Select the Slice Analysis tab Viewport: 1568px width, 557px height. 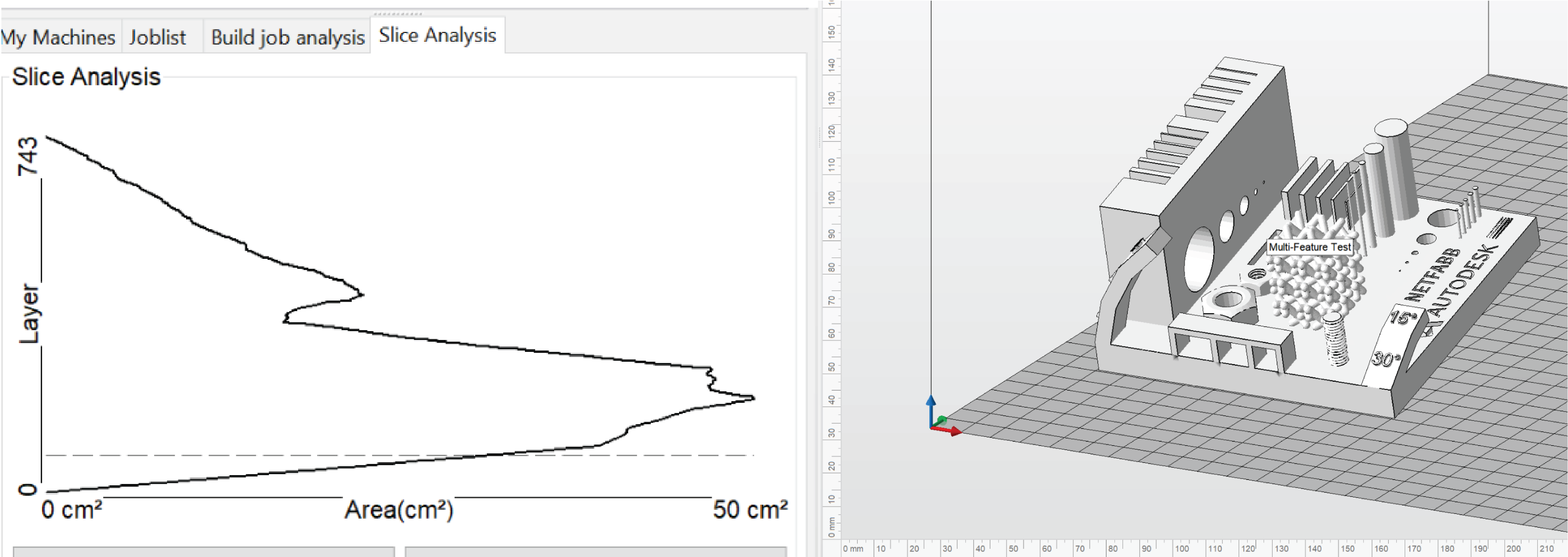coord(437,35)
